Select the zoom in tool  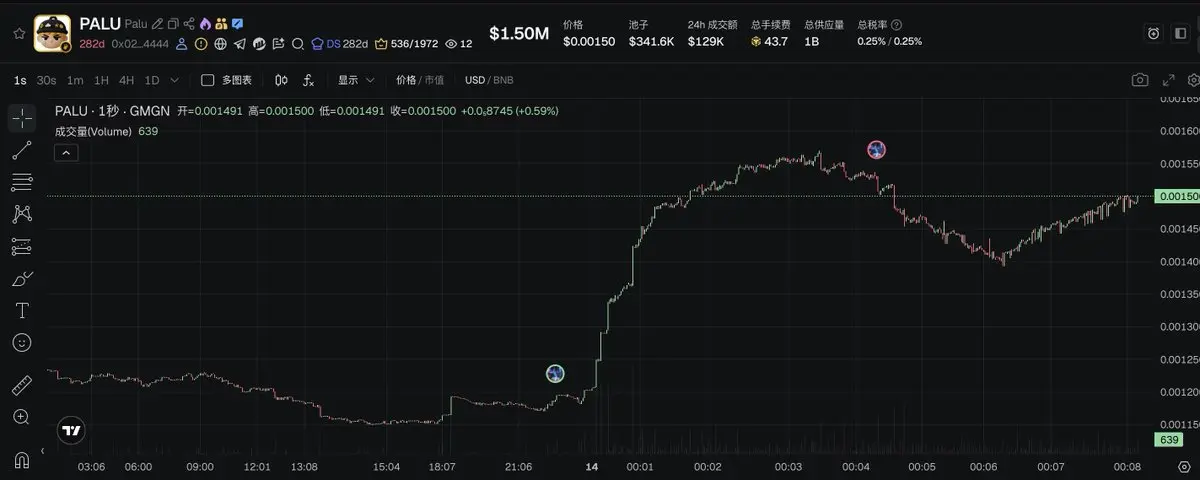(22, 417)
